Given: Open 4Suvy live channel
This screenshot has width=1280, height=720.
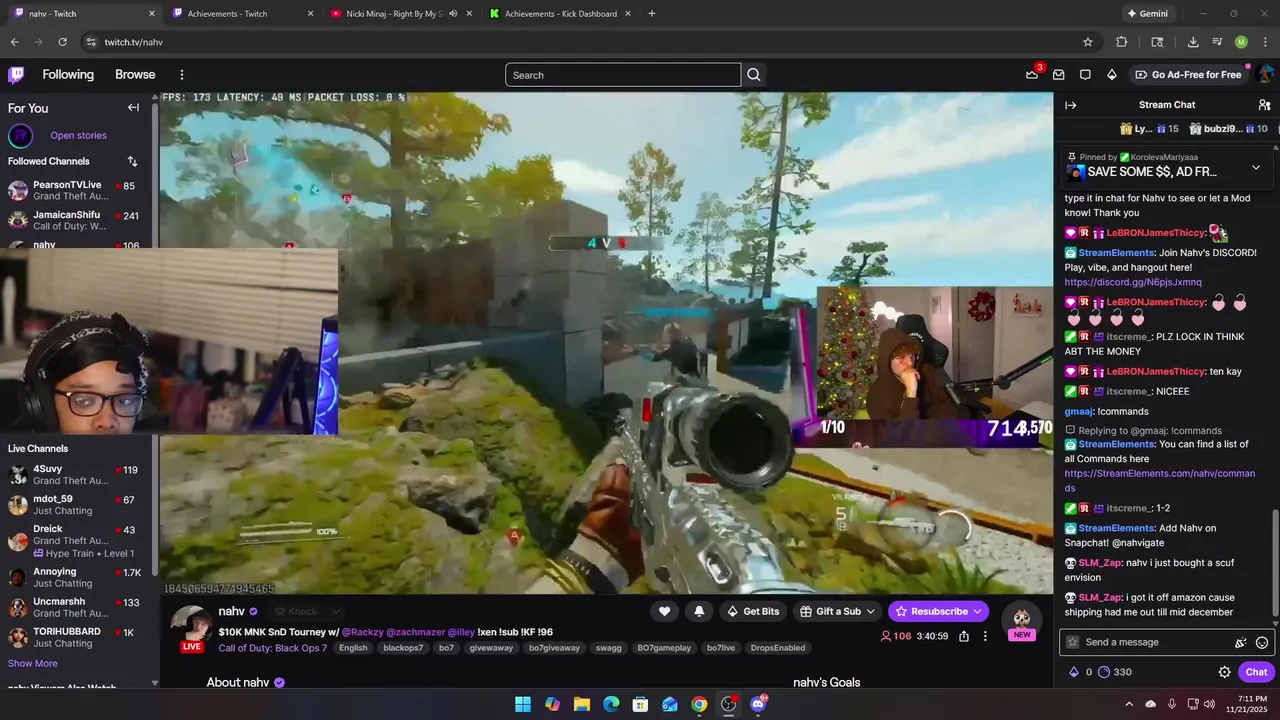Looking at the screenshot, I should [78, 475].
